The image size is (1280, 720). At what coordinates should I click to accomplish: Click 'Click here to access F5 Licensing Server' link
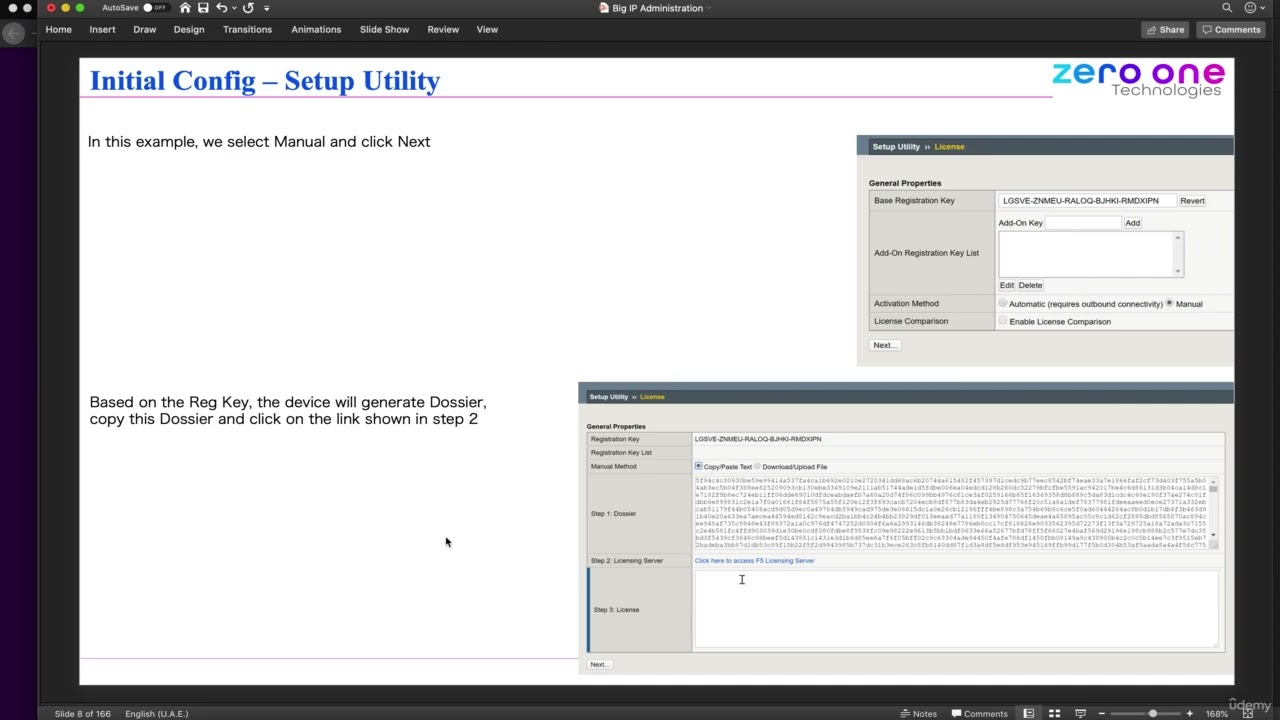pyautogui.click(x=755, y=561)
